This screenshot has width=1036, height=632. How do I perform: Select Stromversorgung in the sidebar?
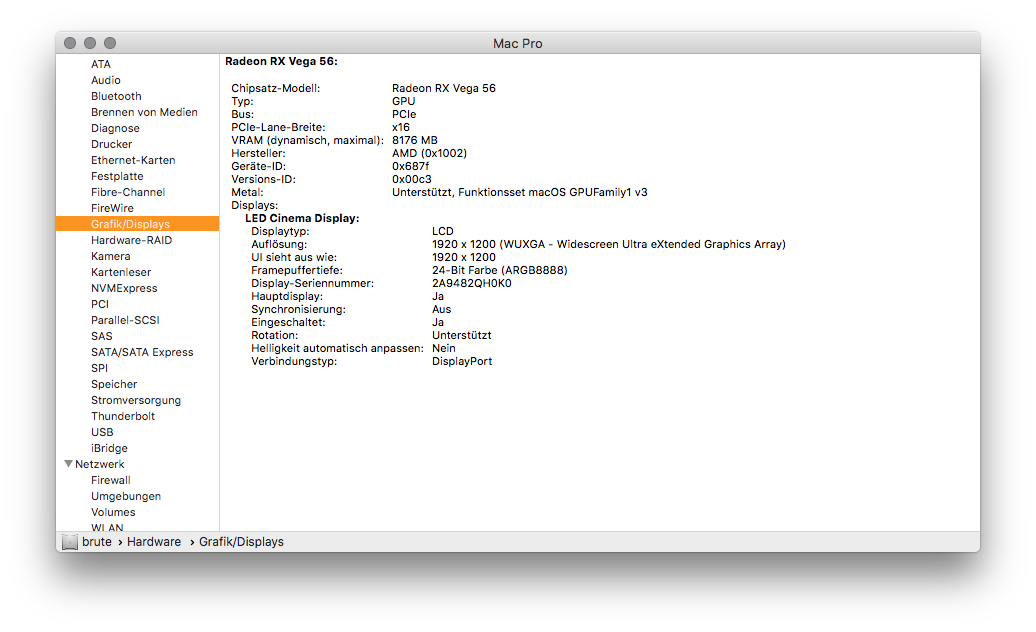[x=136, y=400]
